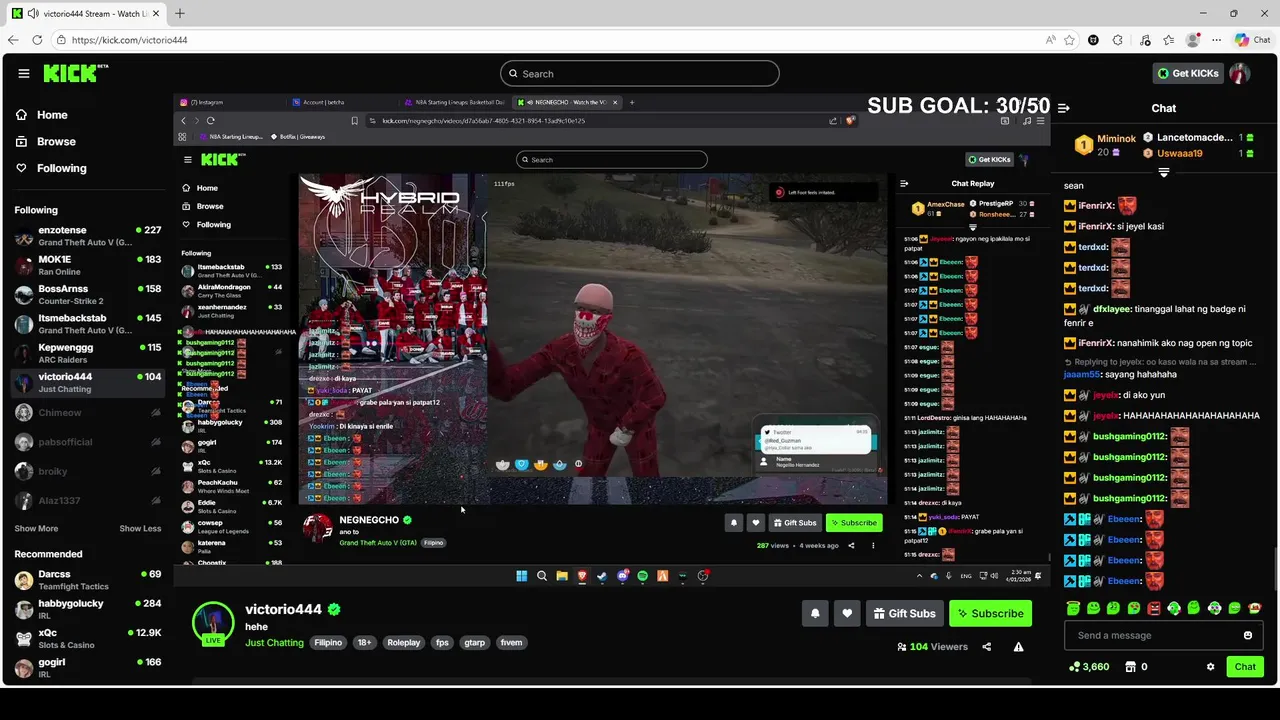Close the victorio444 Stream browser tab
The height and width of the screenshot is (720, 1280).
click(156, 13)
